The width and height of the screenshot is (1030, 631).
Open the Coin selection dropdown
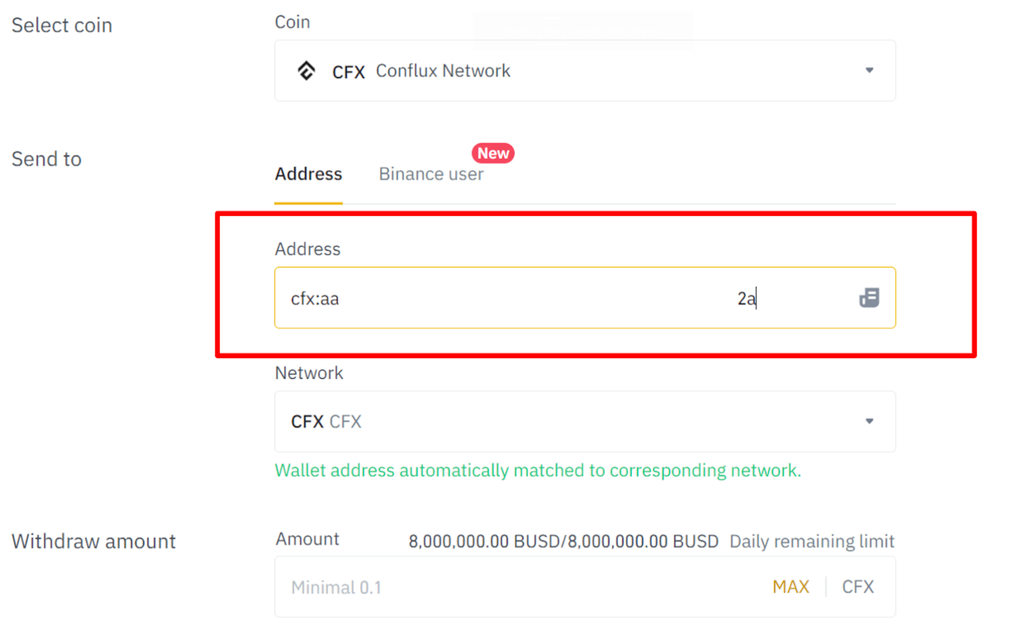tap(585, 70)
